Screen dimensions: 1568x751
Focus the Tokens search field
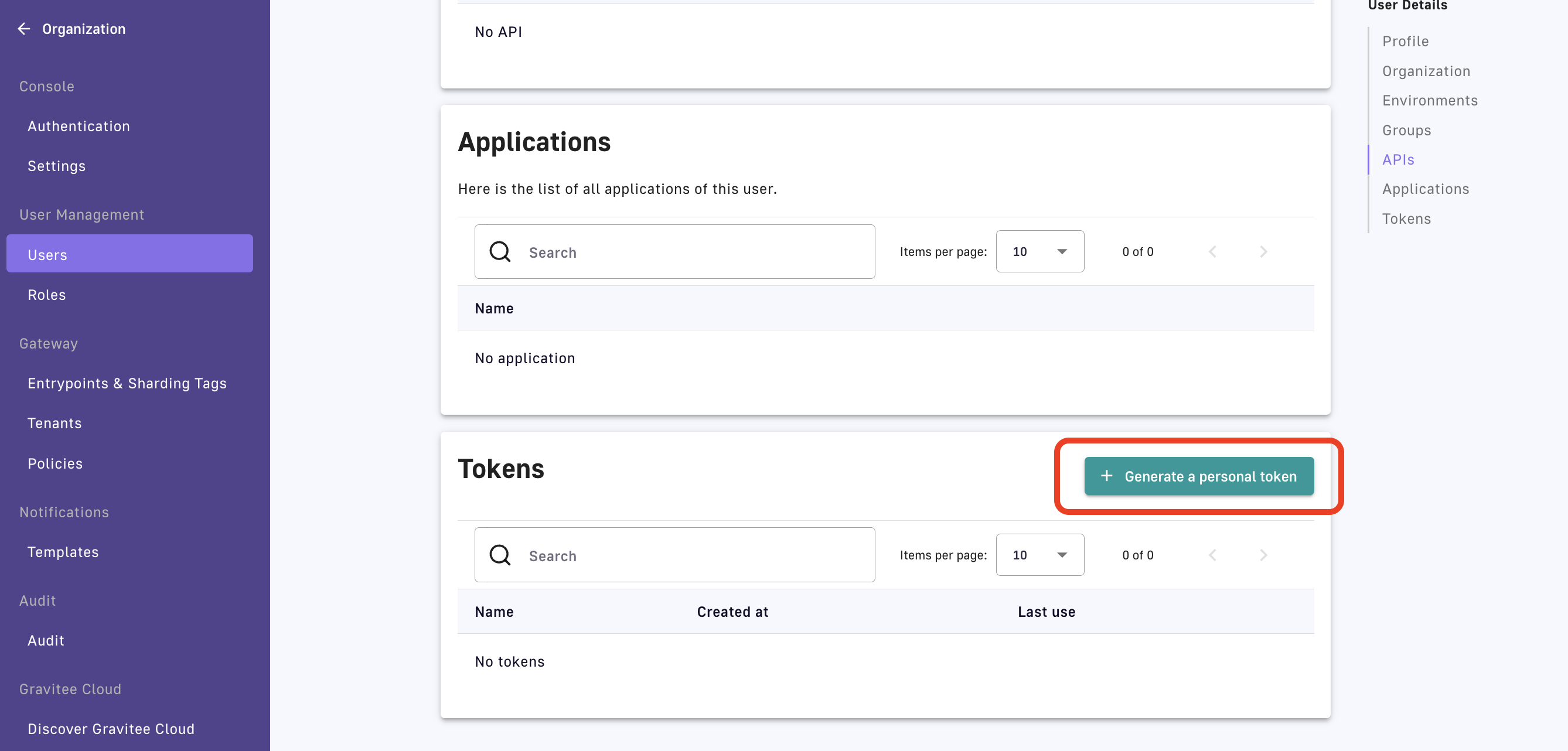coord(694,555)
